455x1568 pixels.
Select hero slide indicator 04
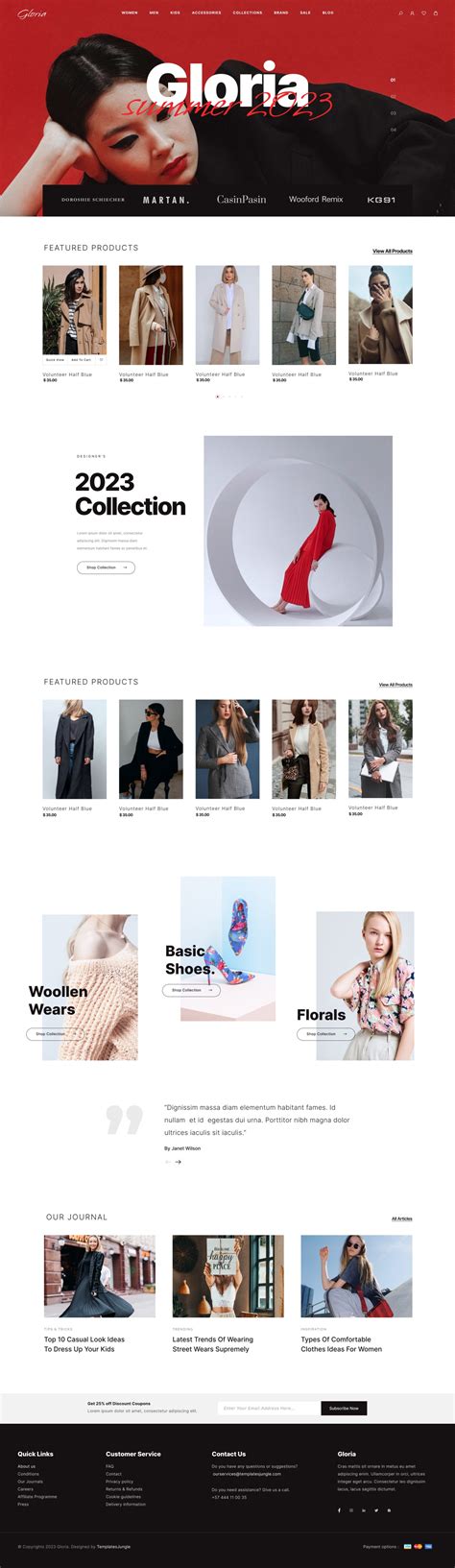click(x=393, y=130)
